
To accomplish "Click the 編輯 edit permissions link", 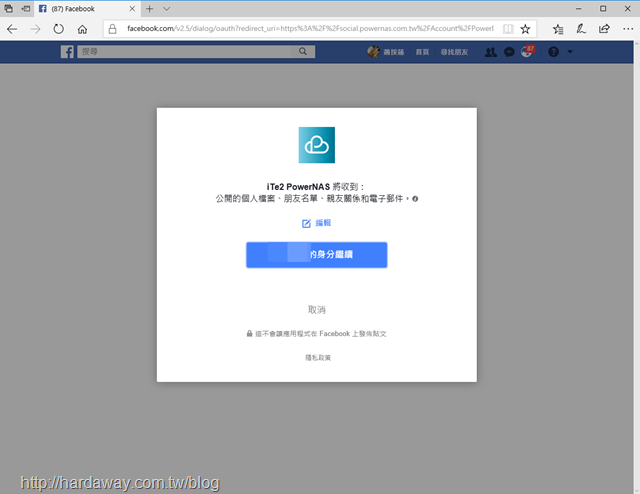I will tap(317, 223).
